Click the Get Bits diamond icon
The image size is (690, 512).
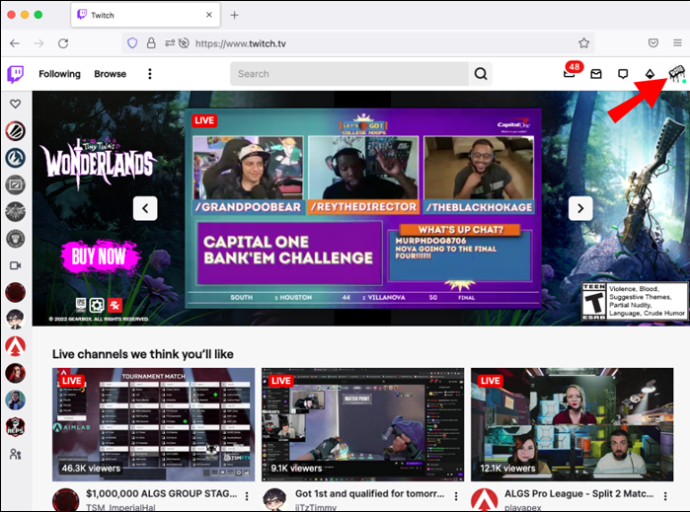pyautogui.click(x=650, y=74)
